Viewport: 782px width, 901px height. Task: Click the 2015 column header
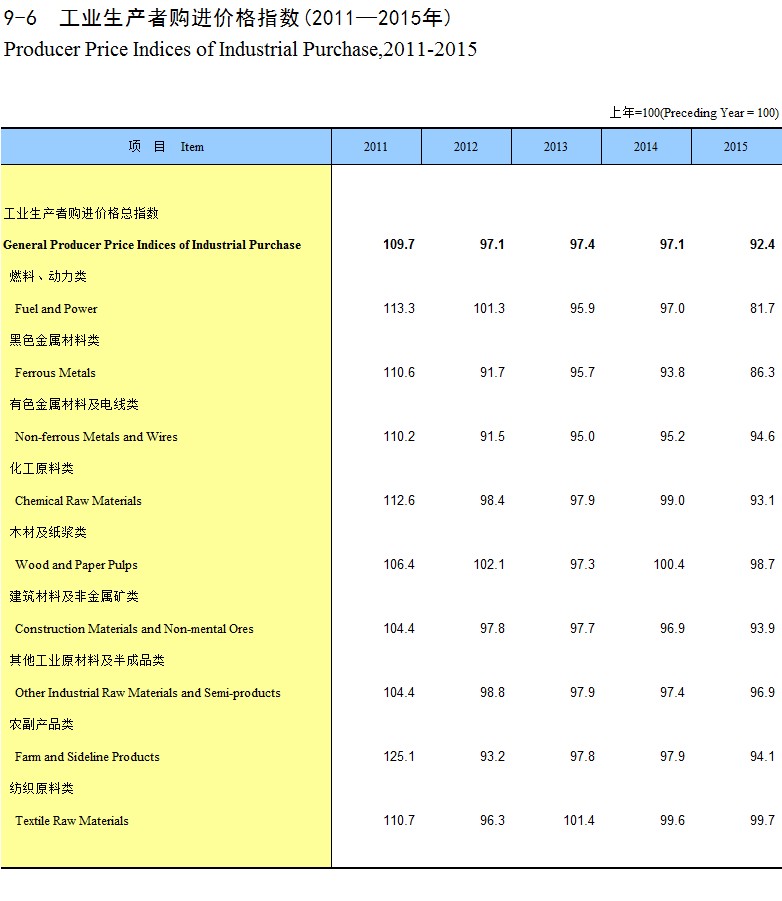(x=737, y=147)
